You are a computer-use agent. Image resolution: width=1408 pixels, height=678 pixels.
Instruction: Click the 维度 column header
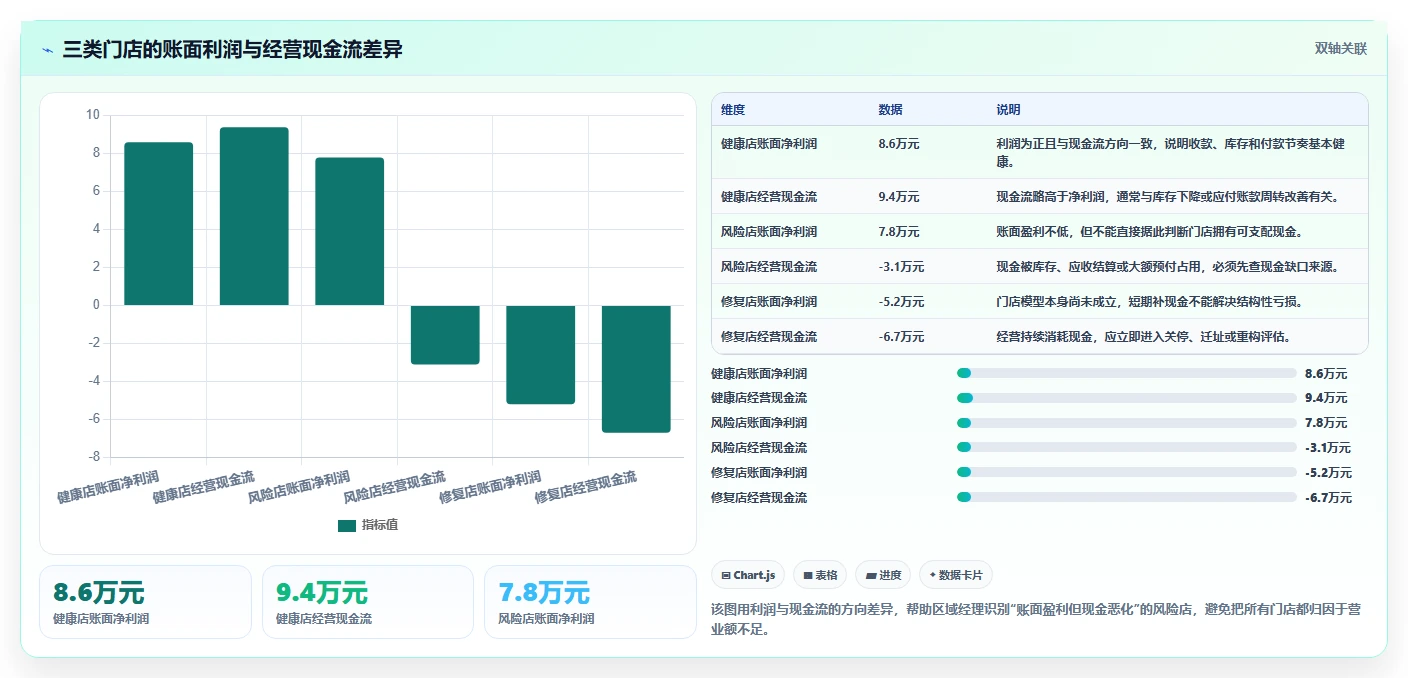[733, 110]
